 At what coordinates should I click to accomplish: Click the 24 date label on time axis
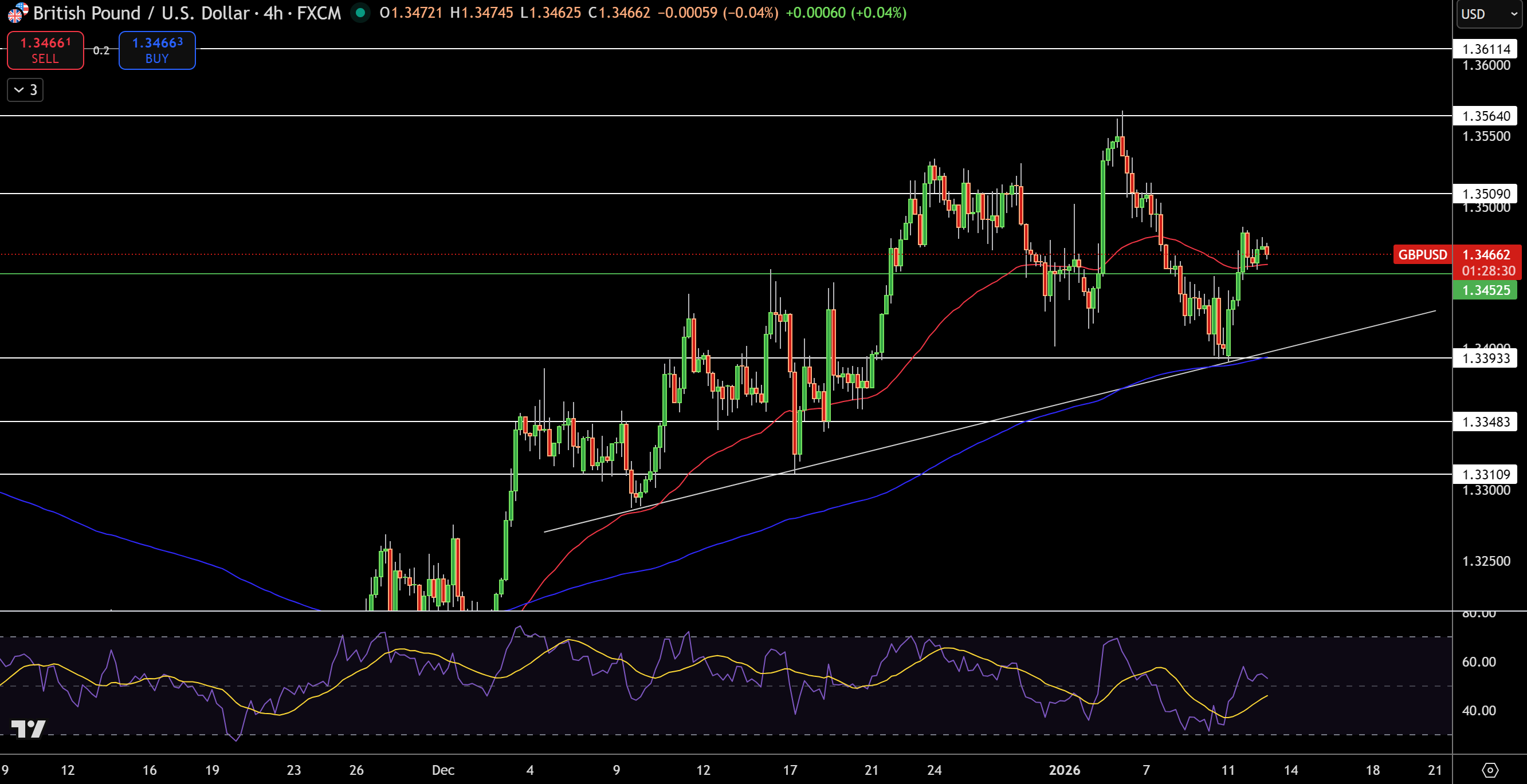coord(934,770)
